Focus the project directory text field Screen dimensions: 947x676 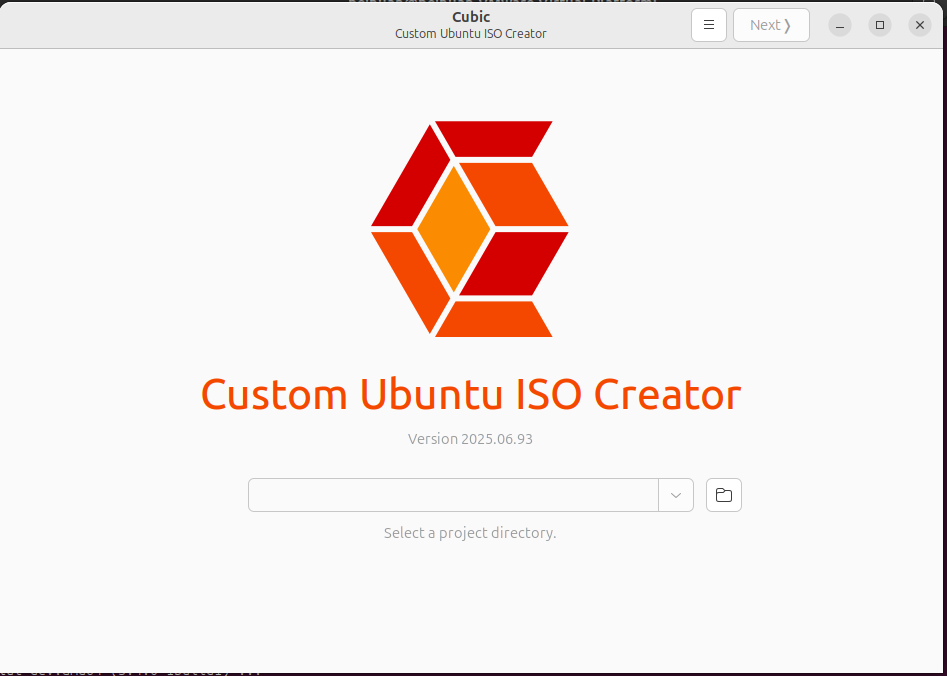pos(452,495)
